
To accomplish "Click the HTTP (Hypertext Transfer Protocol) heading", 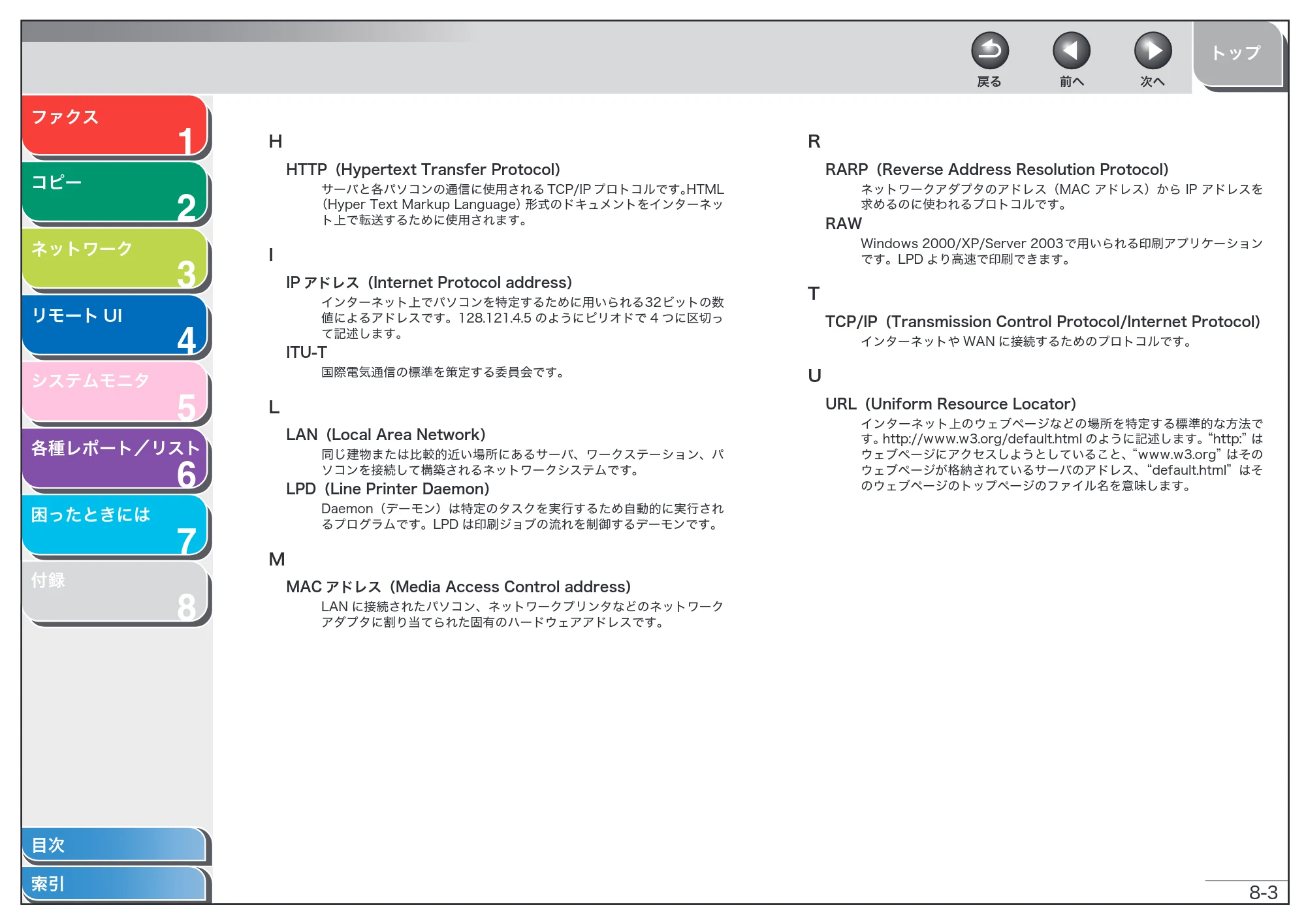I will (423, 169).
